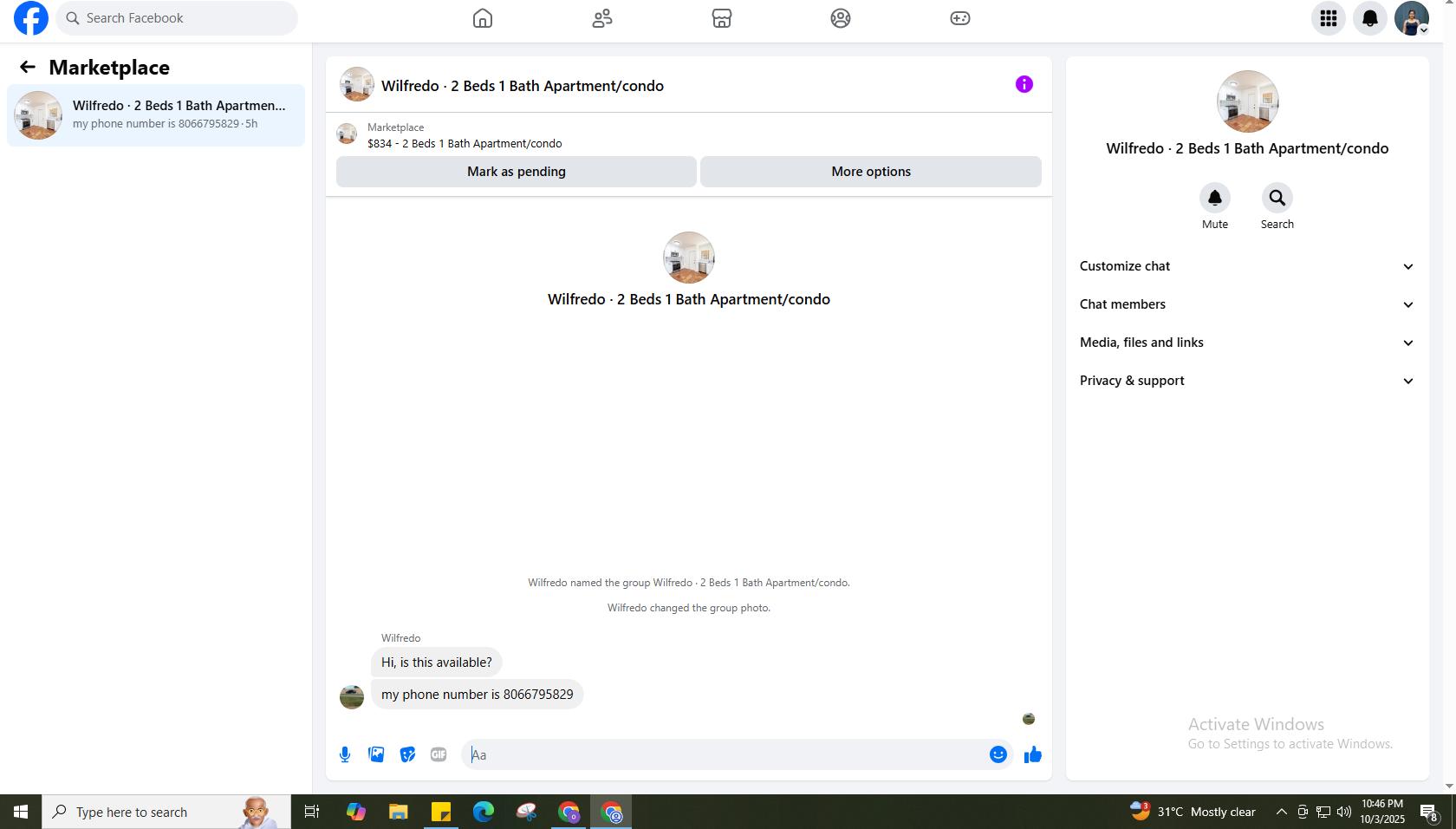Send a voice clip with the microphone icon

pos(345,754)
